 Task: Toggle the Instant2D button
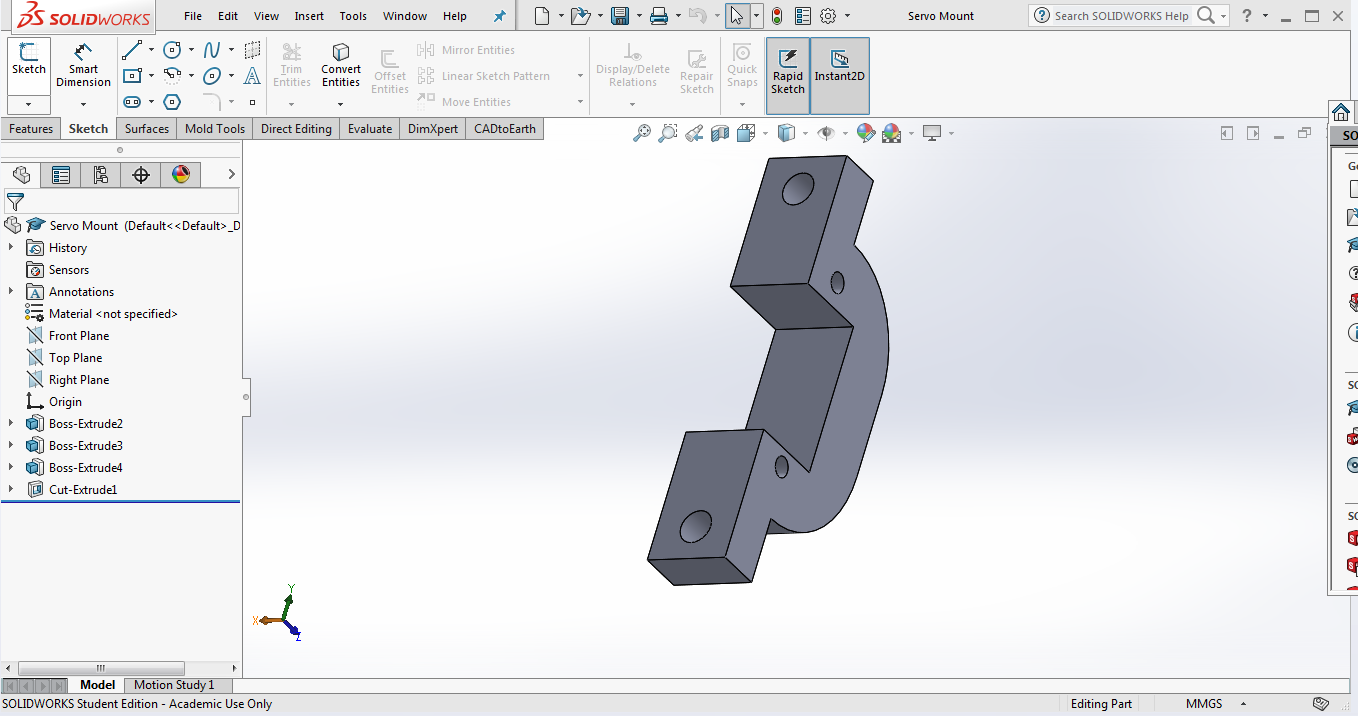pyautogui.click(x=840, y=74)
